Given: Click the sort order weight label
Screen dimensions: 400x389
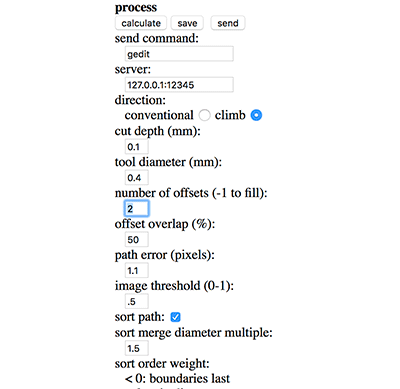Looking at the screenshot, I should pos(162,363).
